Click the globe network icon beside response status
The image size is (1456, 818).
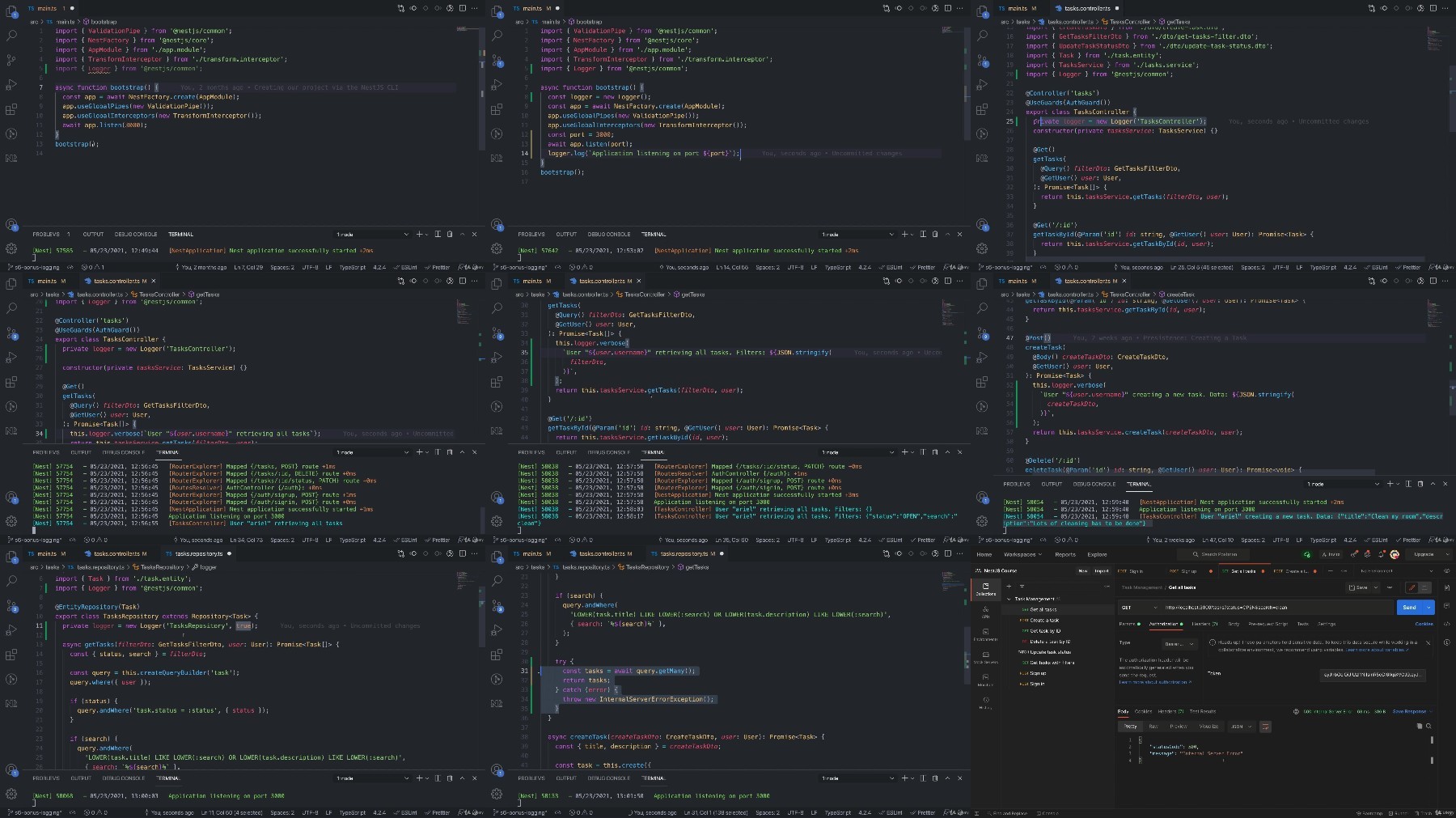[1296, 711]
